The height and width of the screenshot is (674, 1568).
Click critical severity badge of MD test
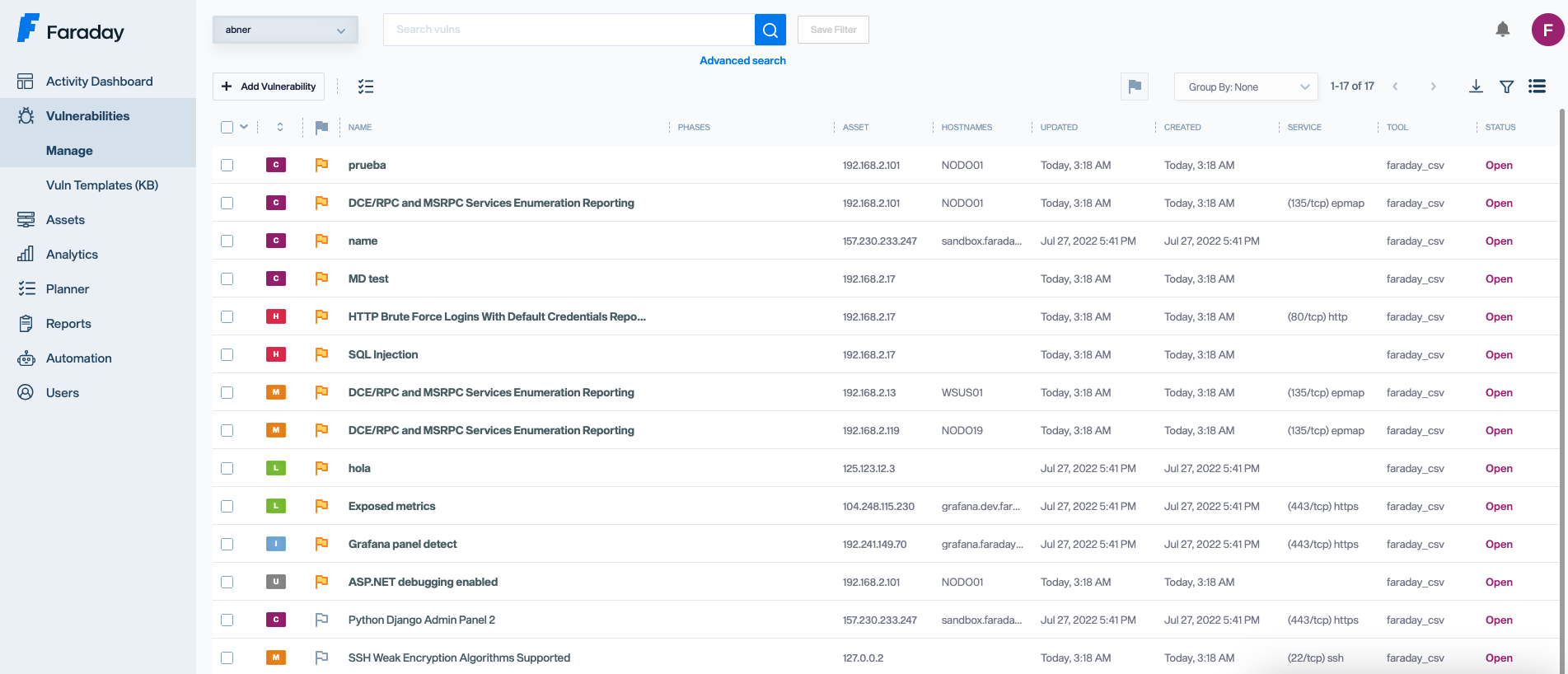[x=276, y=278]
